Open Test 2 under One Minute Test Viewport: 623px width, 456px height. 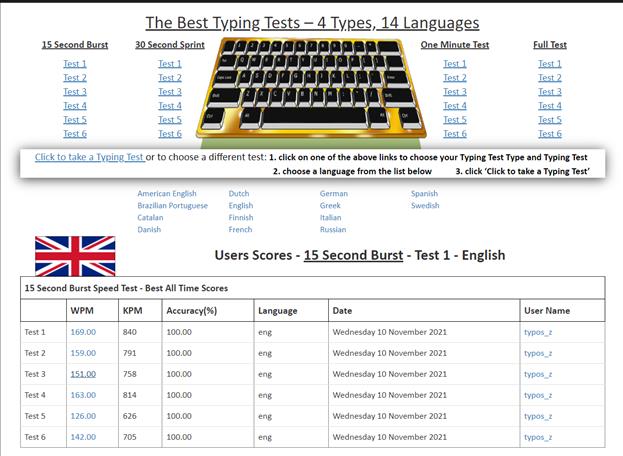tap(455, 78)
